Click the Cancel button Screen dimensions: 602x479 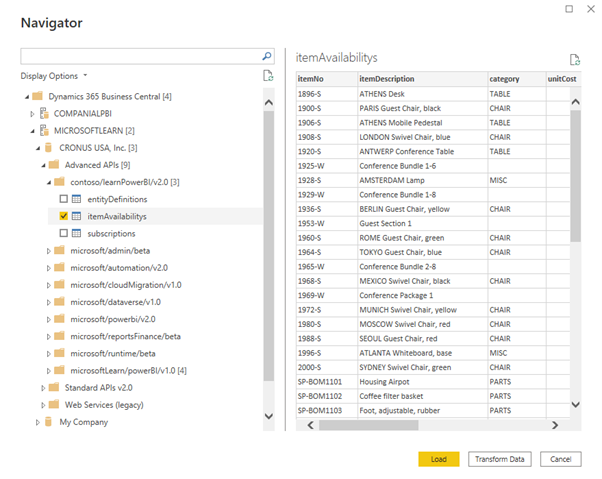pos(561,459)
